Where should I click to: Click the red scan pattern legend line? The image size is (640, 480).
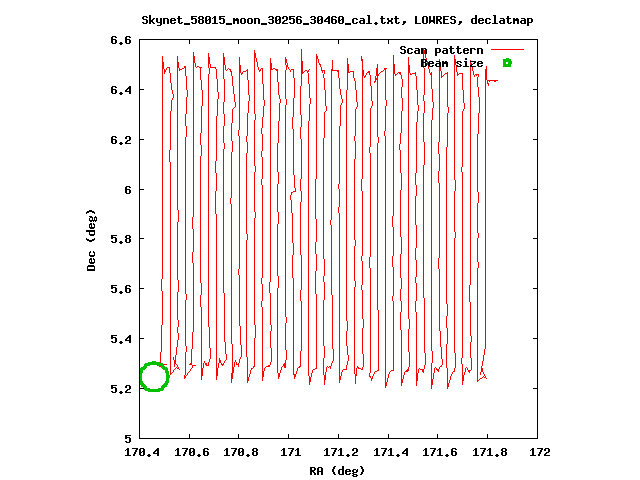click(x=507, y=50)
